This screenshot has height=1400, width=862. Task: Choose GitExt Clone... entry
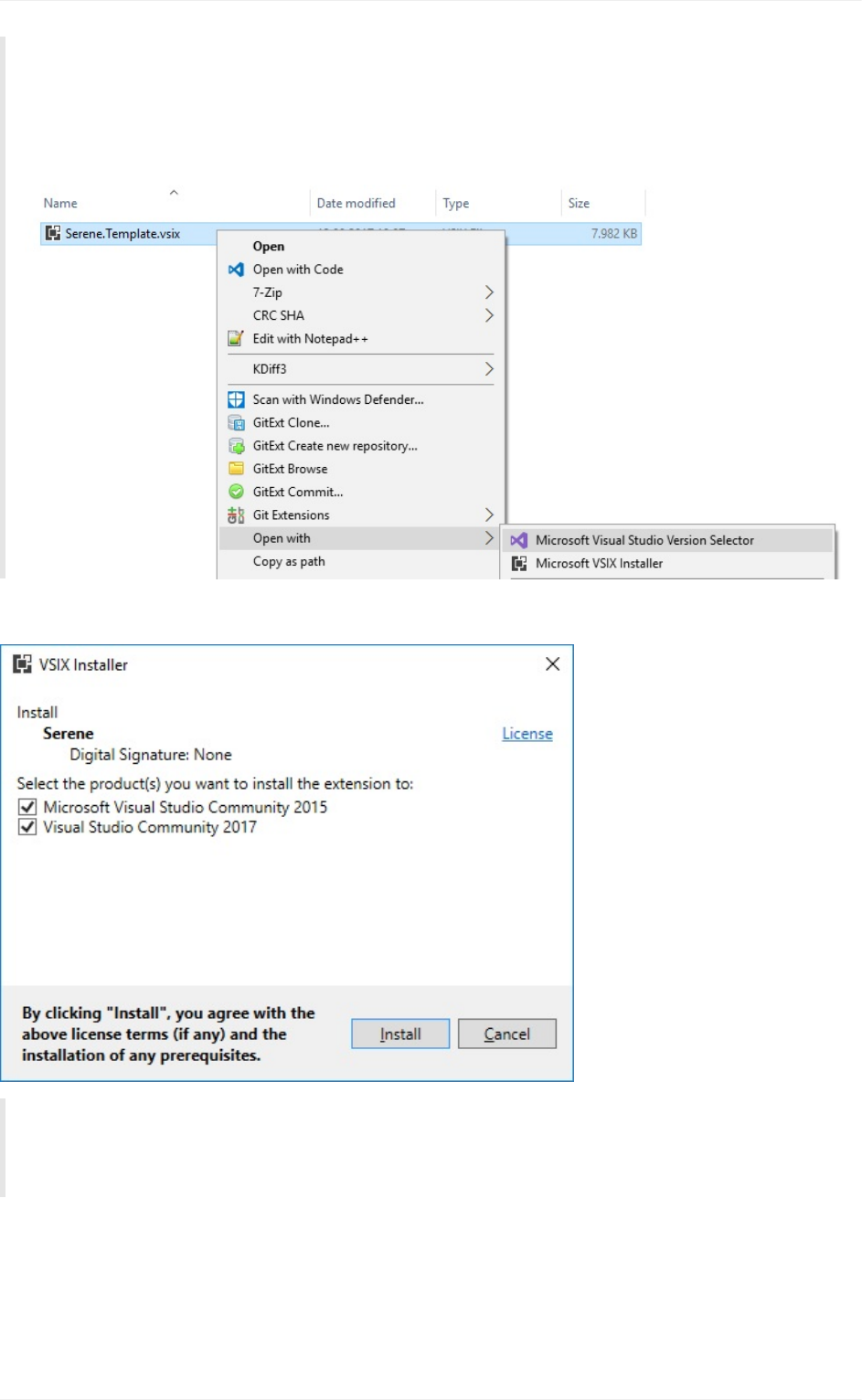pos(291,423)
